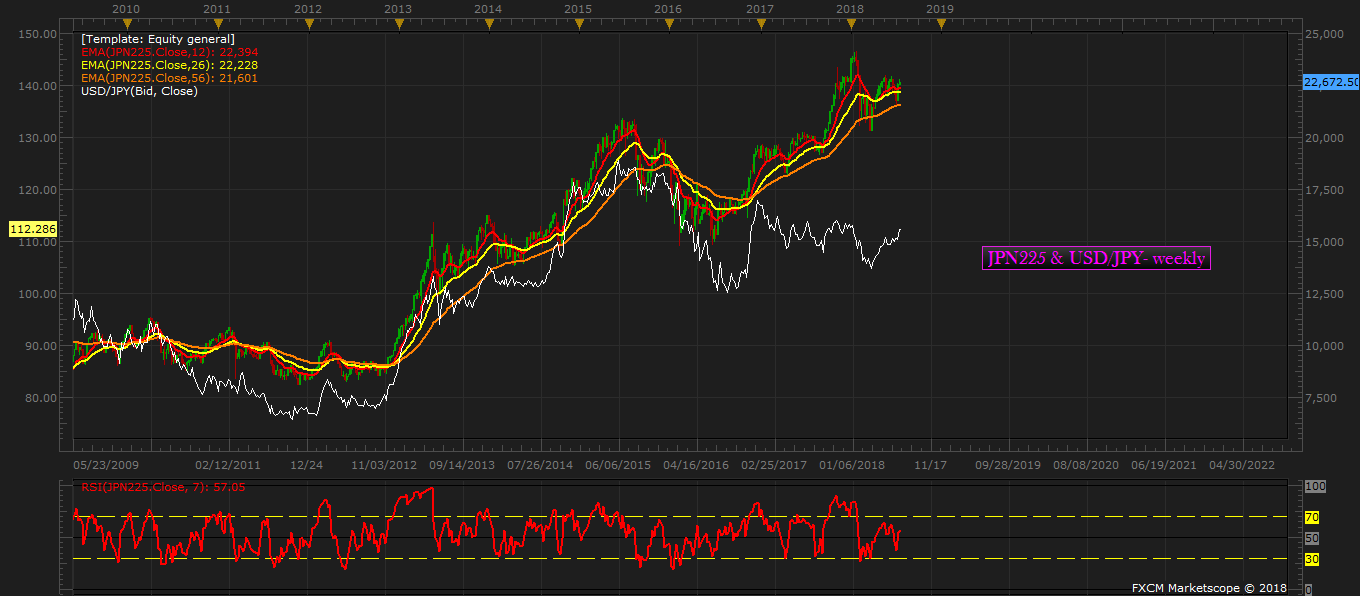Click the blue 22,672.50 price label
The image size is (1360, 596).
pyautogui.click(x=1331, y=82)
